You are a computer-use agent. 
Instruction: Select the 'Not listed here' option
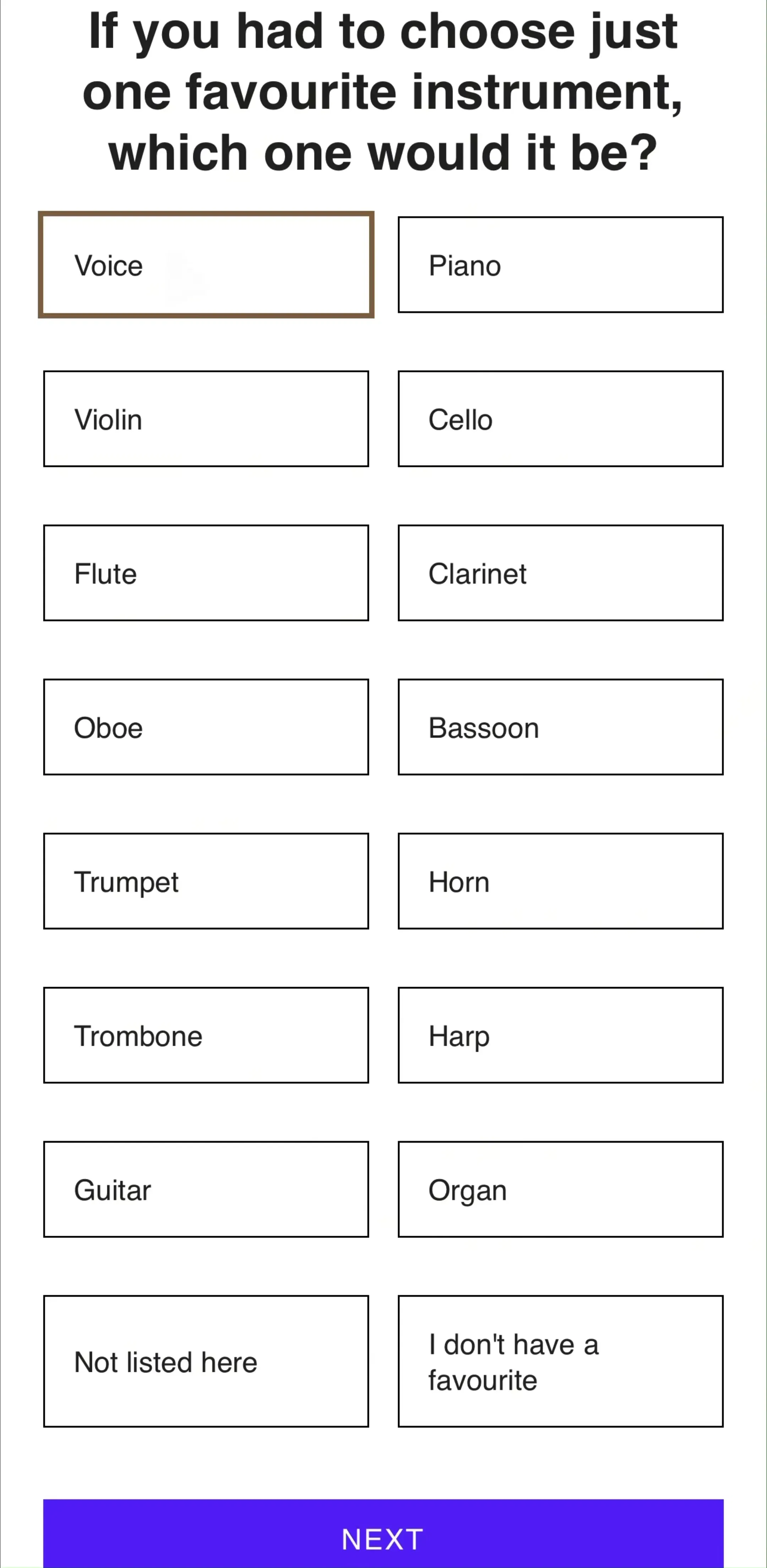point(206,1361)
